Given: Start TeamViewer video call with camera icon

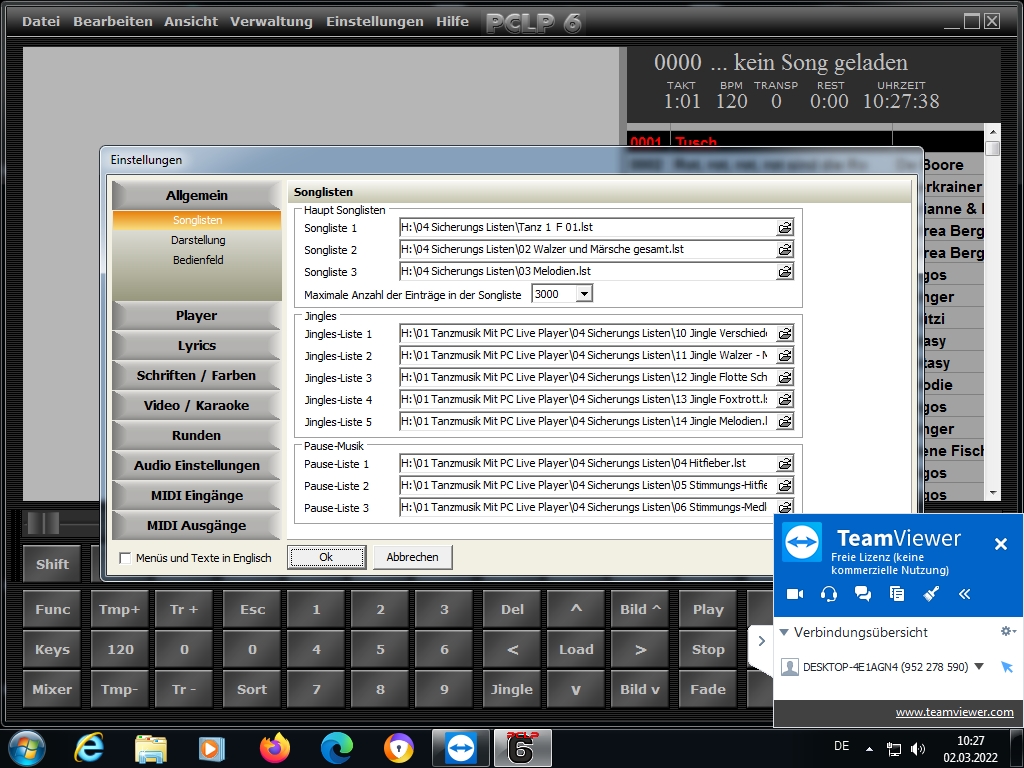Looking at the screenshot, I should click(x=795, y=594).
